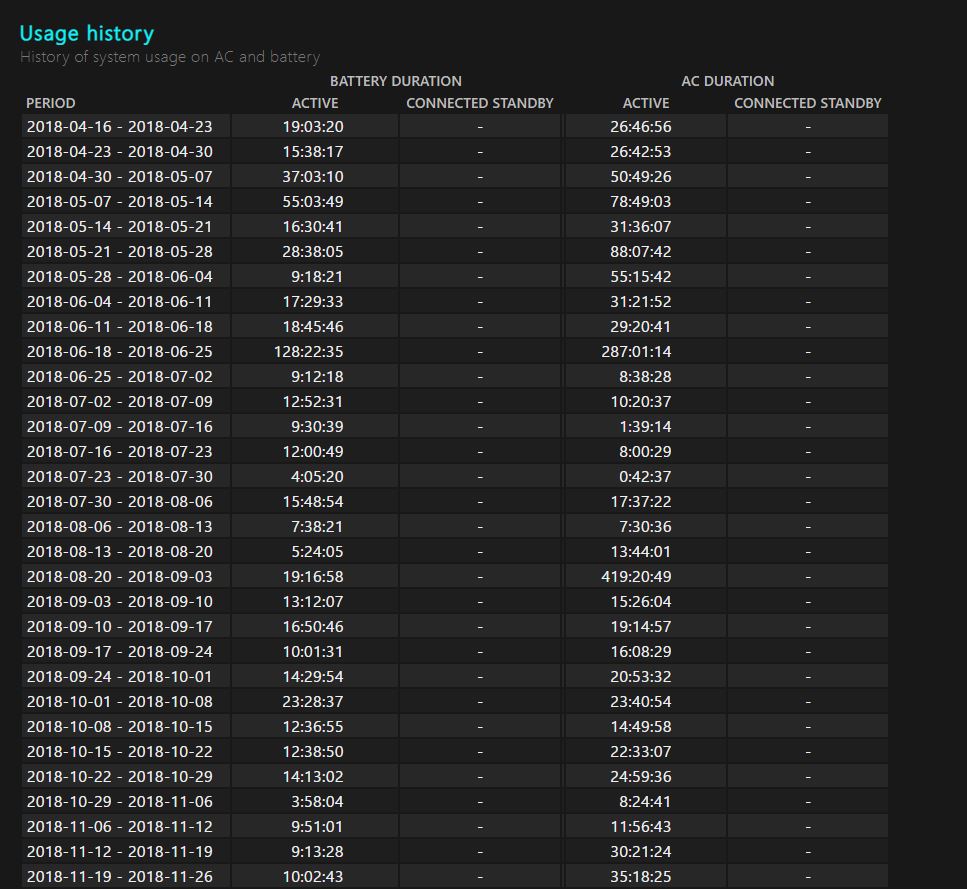
Task: Click the PERIOD column header
Action: pos(51,103)
